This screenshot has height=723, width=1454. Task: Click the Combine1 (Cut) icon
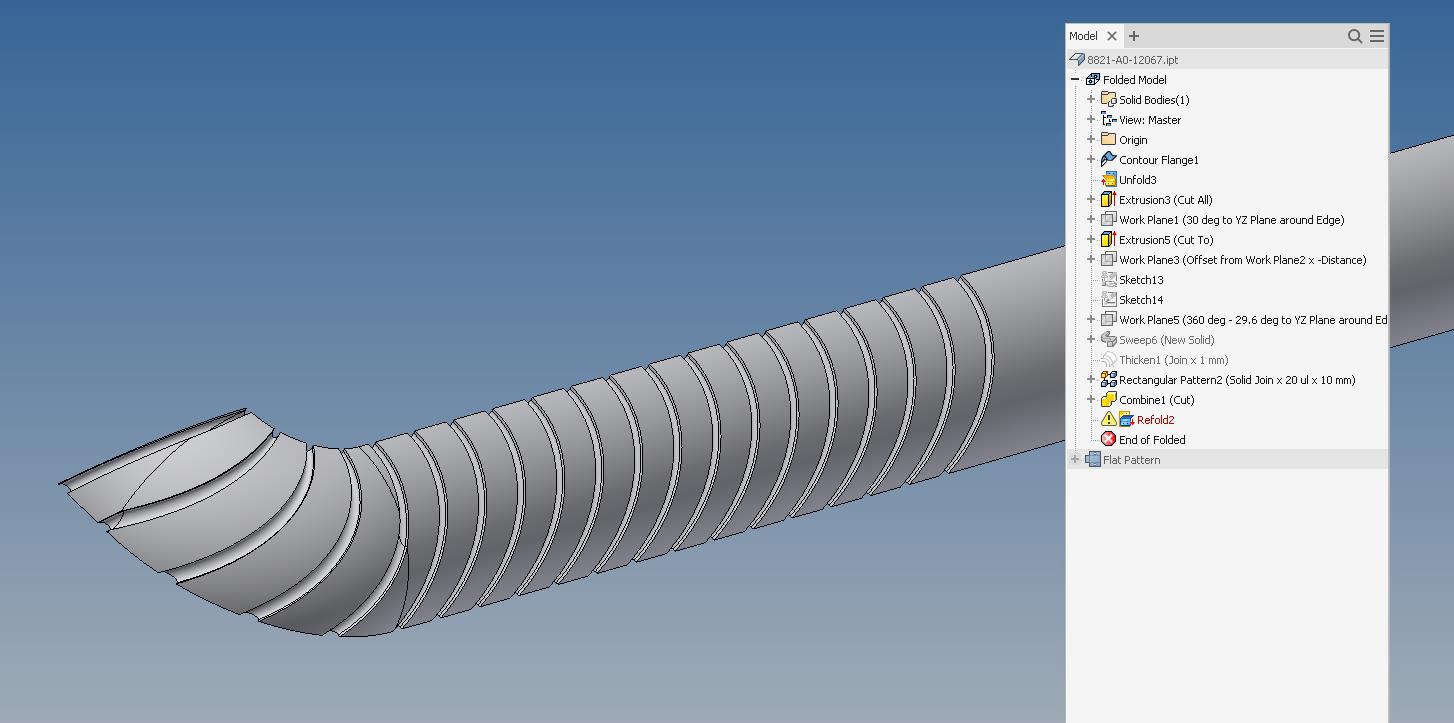(x=1107, y=399)
